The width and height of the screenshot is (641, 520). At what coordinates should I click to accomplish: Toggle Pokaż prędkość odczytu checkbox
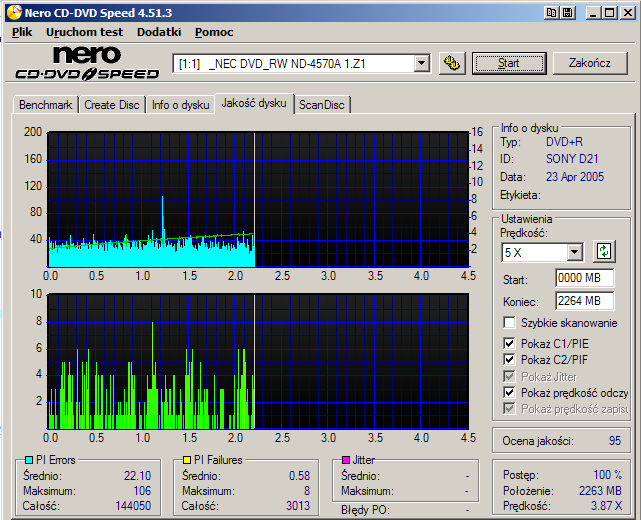509,392
